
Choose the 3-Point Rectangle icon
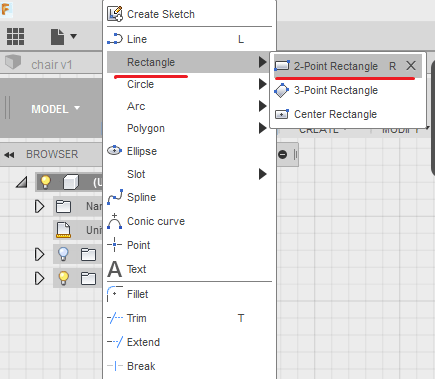(x=282, y=90)
